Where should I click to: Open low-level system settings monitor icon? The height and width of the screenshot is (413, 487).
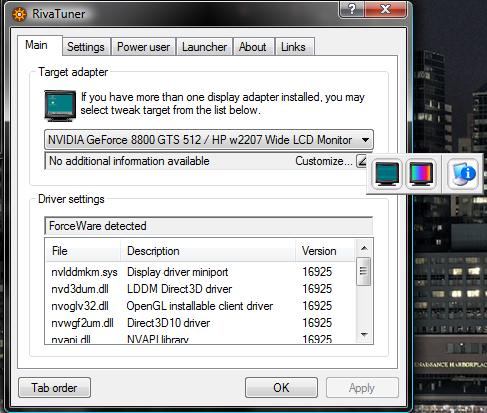[387, 174]
